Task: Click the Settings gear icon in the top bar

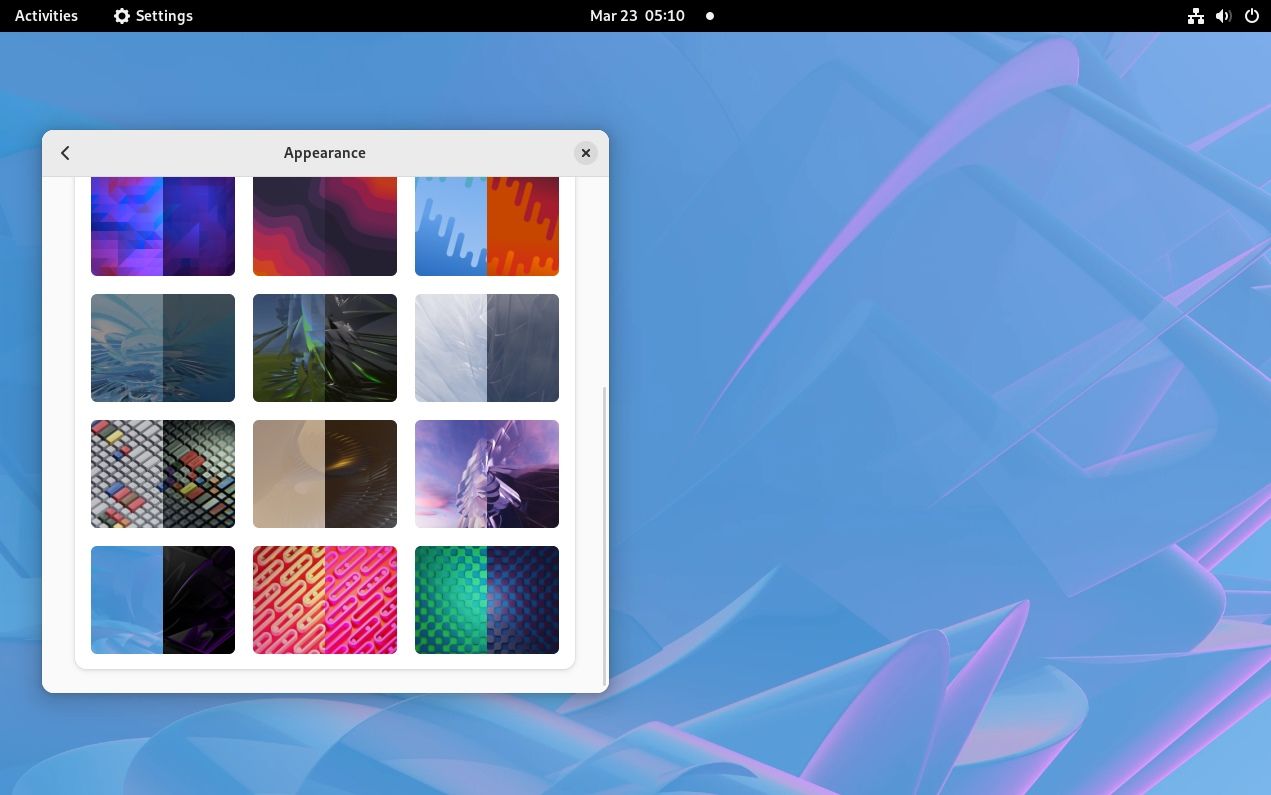Action: 121,15
